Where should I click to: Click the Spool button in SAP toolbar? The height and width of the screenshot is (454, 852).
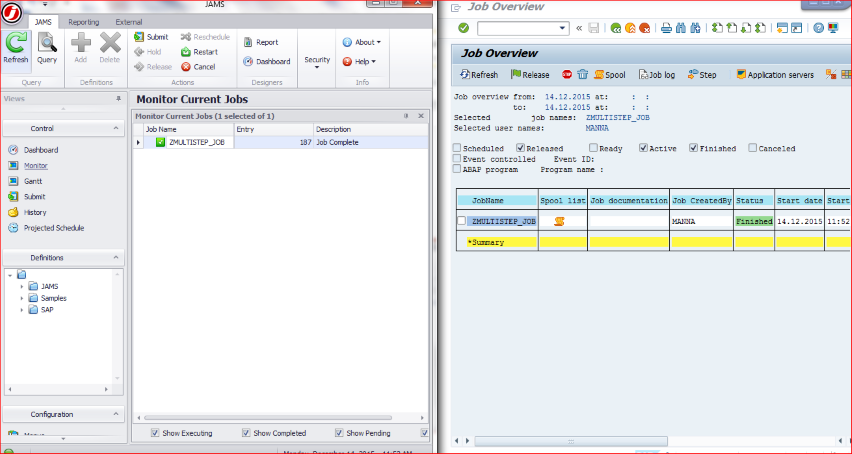pos(610,74)
